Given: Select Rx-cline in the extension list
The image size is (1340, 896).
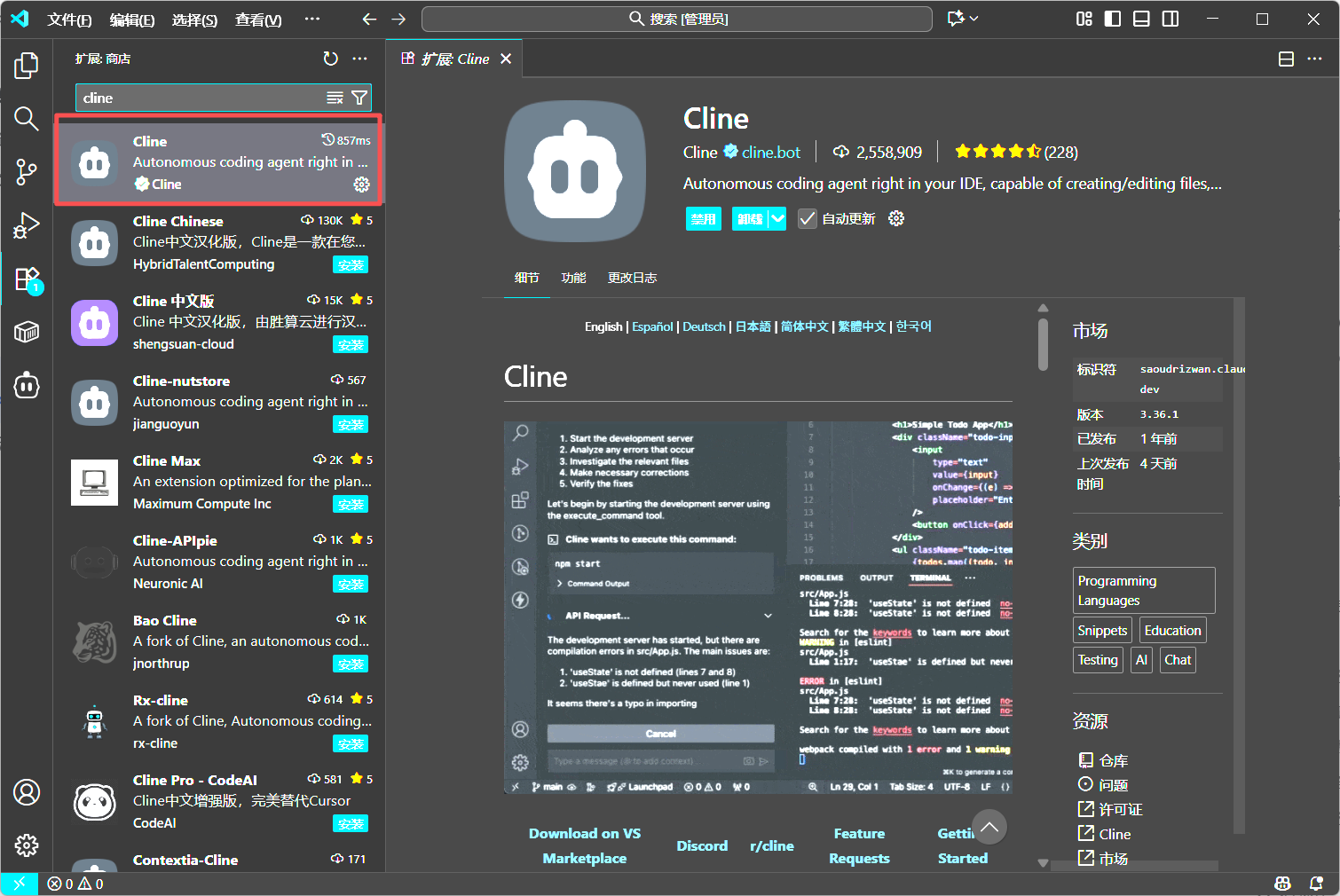Looking at the screenshot, I should (x=219, y=721).
